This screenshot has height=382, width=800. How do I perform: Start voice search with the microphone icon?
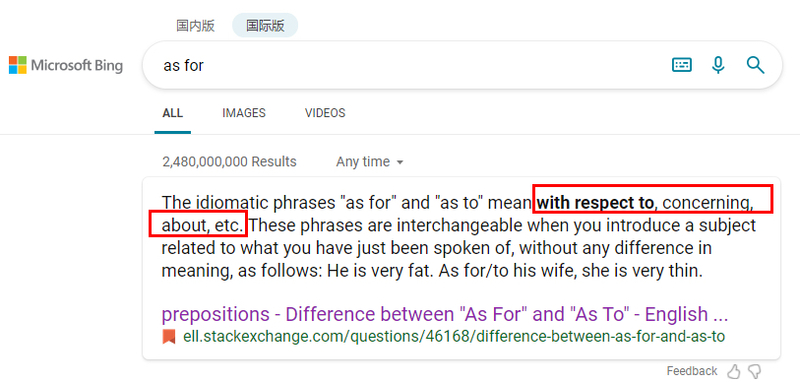718,65
